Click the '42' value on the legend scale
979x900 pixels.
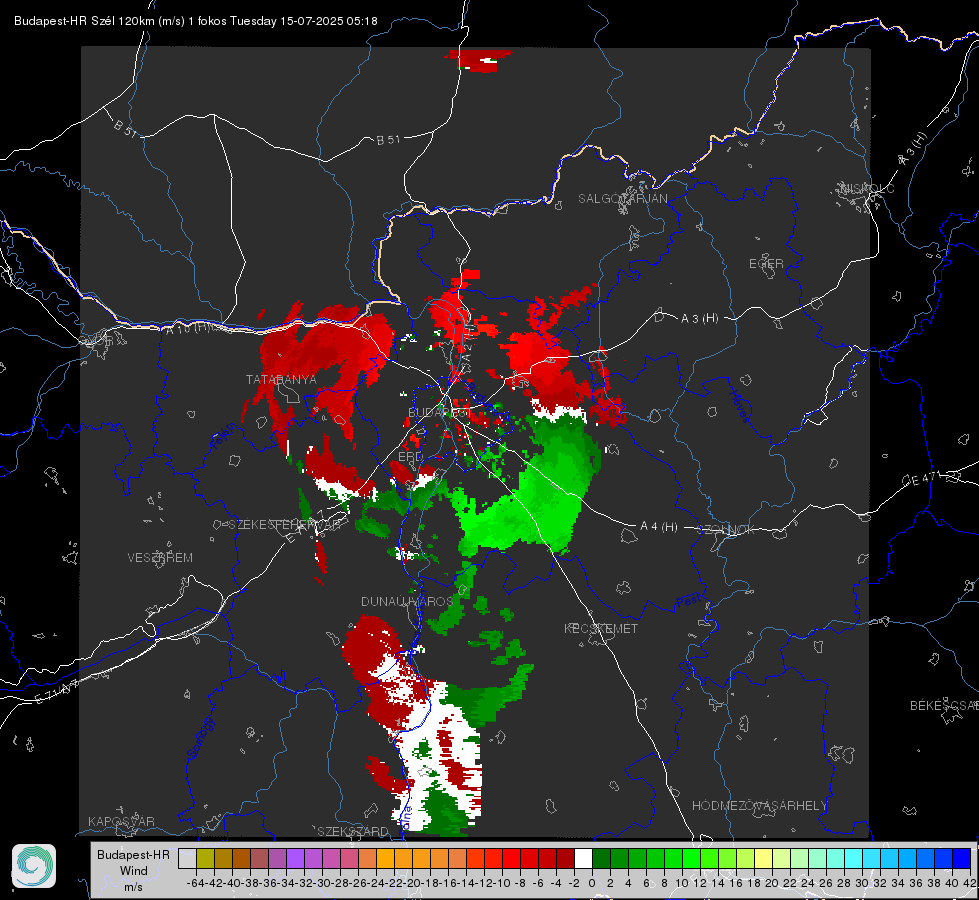(969, 883)
